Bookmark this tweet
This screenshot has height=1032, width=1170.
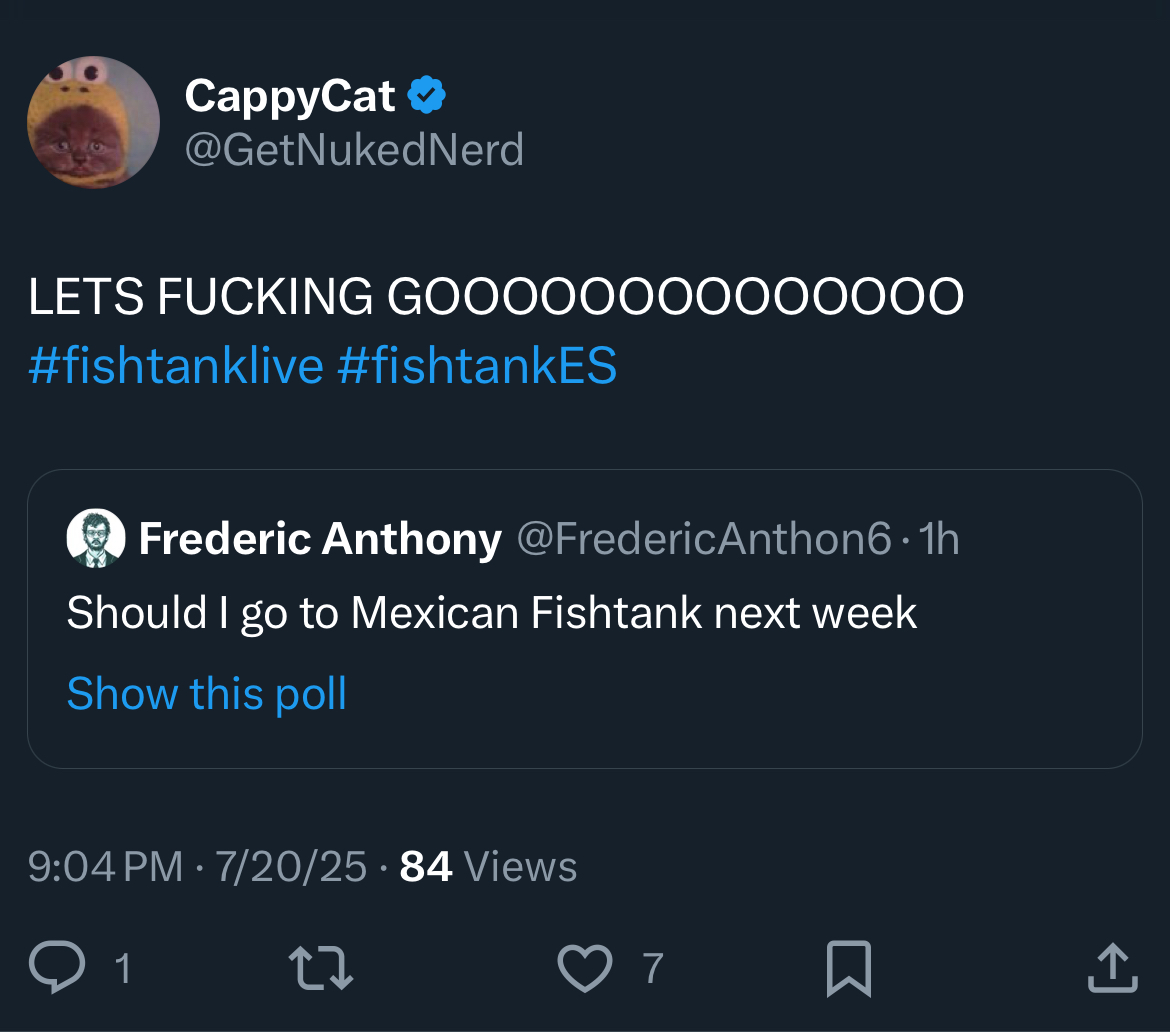848,969
